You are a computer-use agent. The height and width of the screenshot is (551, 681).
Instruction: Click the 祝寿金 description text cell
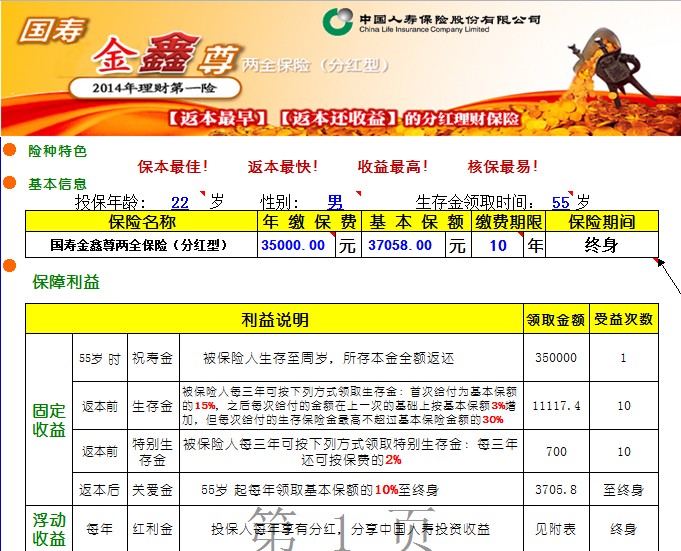tap(351, 358)
